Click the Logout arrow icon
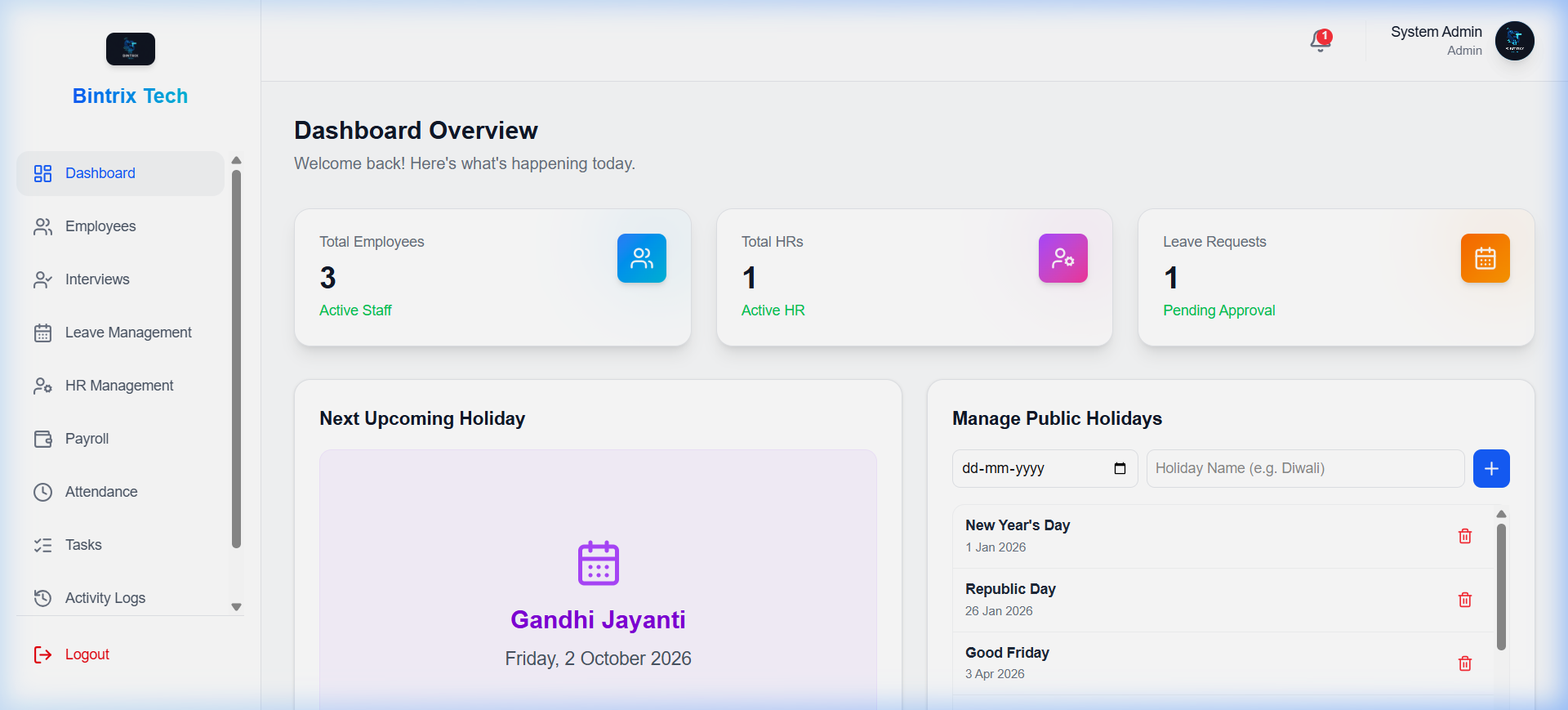1568x710 pixels. pyautogui.click(x=42, y=654)
